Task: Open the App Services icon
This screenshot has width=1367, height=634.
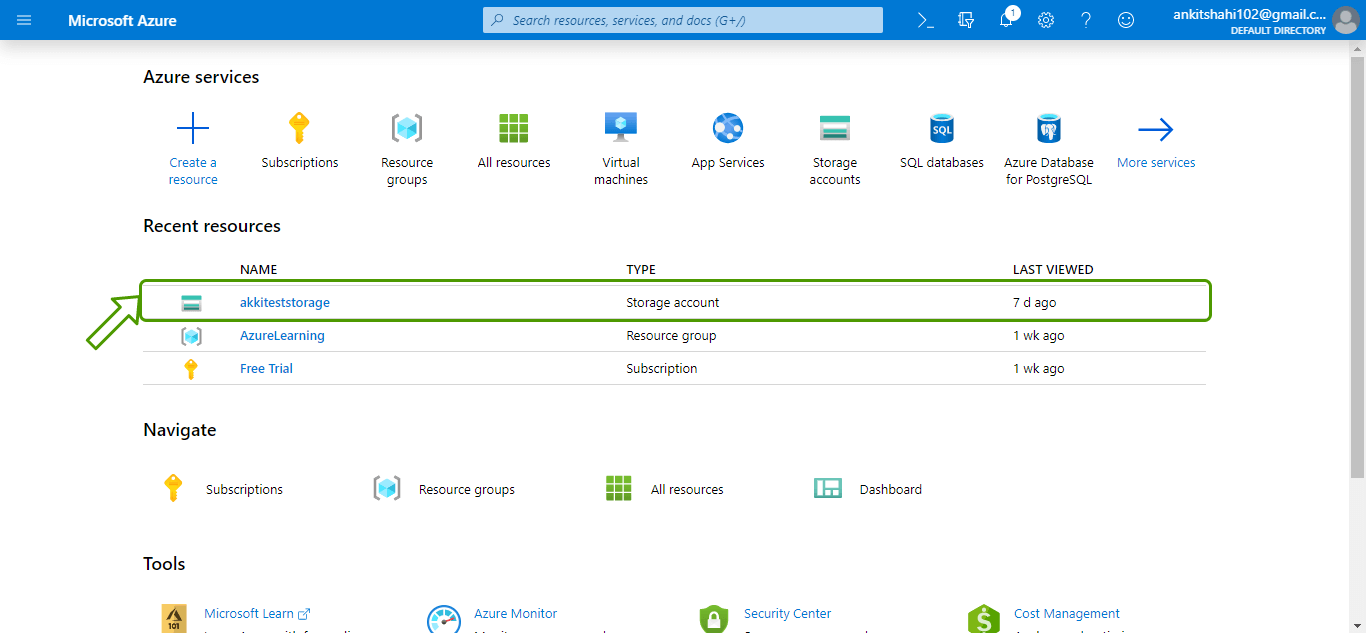Action: pyautogui.click(x=728, y=128)
